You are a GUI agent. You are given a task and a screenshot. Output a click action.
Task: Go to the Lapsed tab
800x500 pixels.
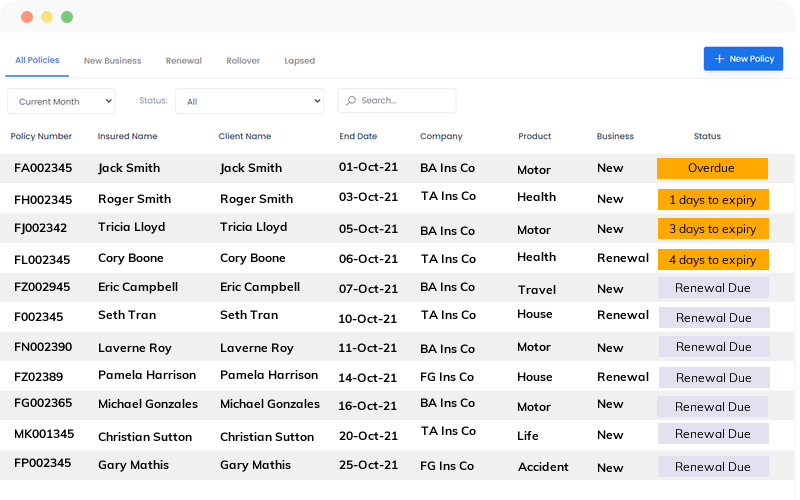pos(299,61)
